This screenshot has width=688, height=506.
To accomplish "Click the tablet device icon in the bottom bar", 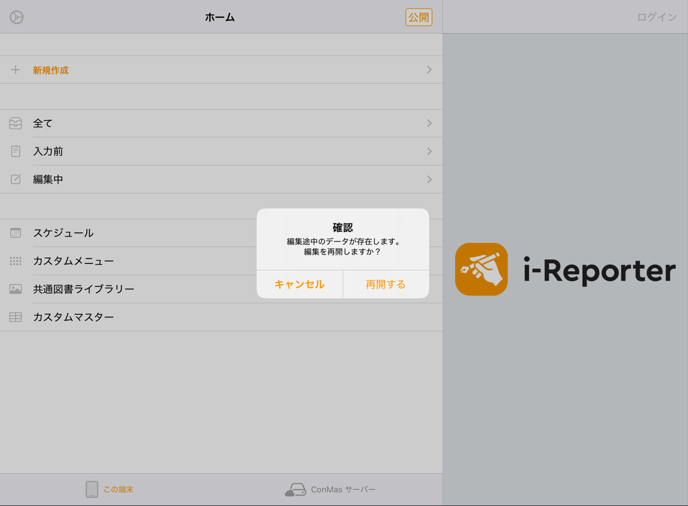I will tap(92, 489).
